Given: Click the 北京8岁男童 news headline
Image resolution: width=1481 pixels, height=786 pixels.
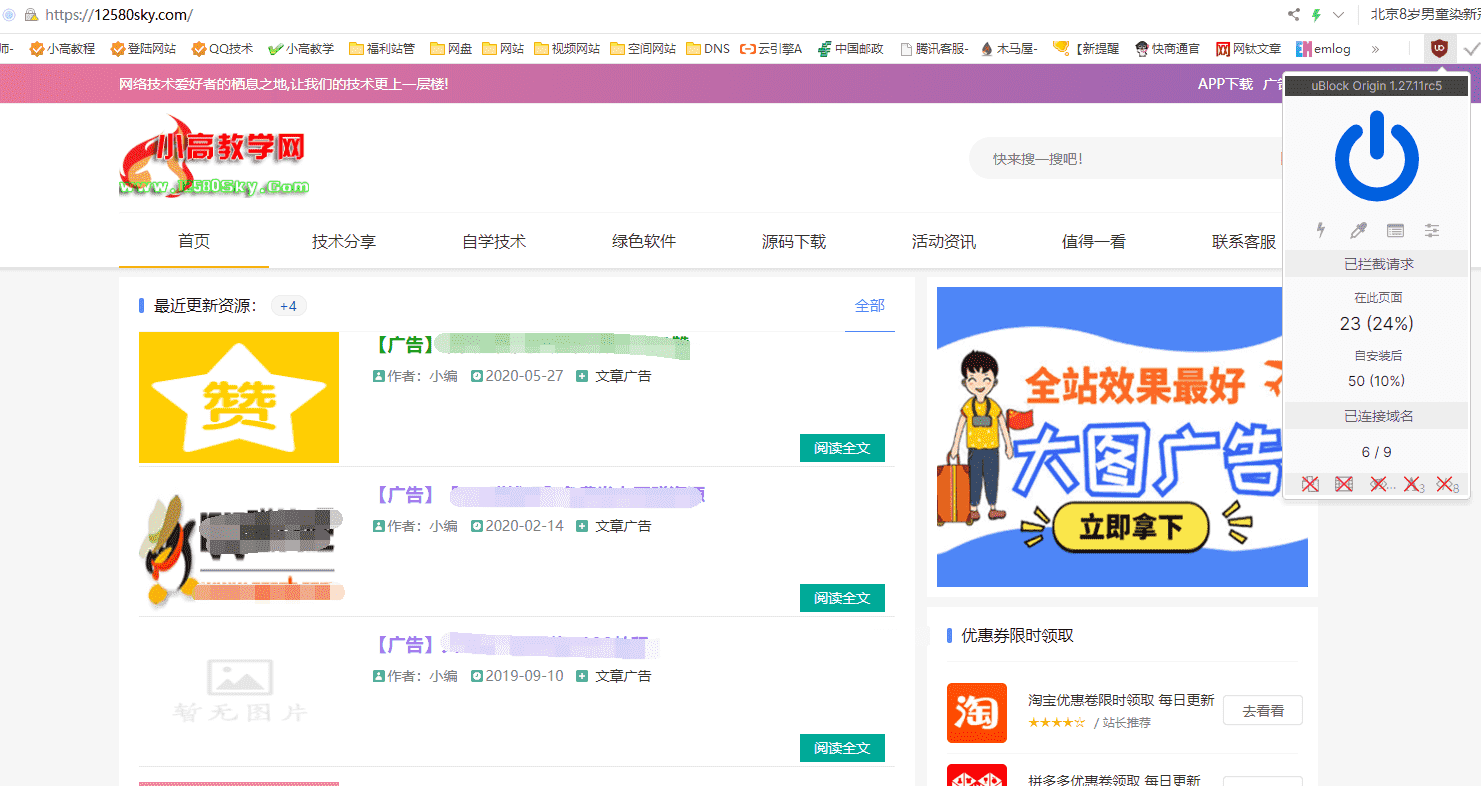Looking at the screenshot, I should click(1425, 15).
